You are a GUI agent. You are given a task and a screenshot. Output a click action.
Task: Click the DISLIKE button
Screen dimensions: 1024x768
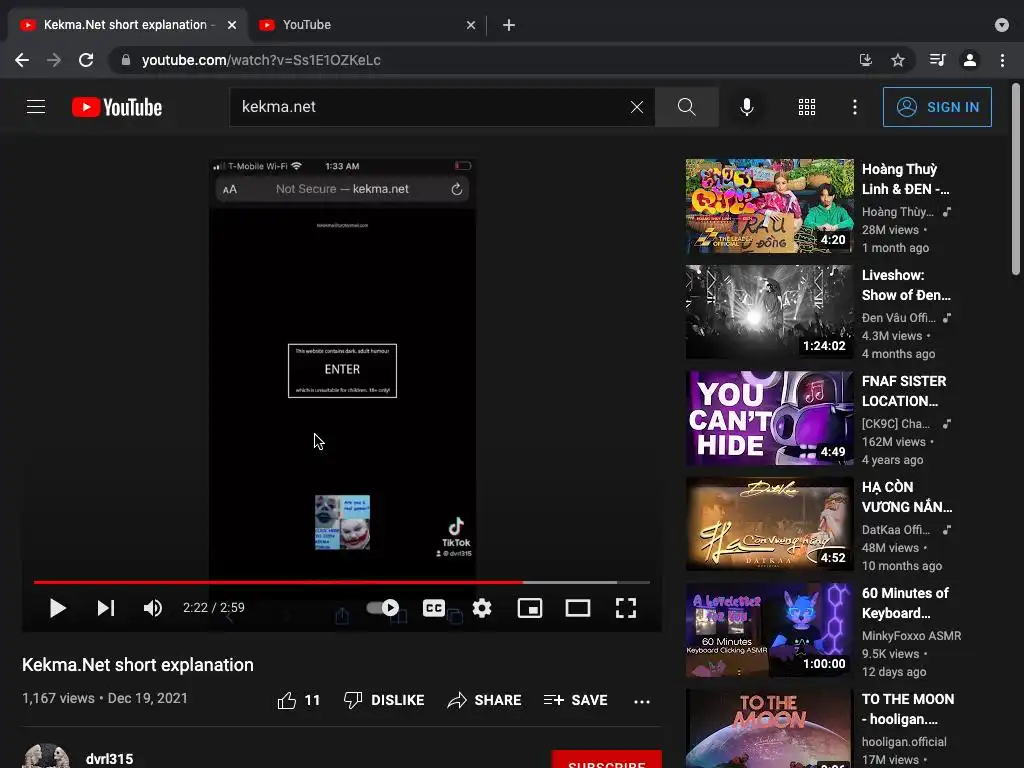[x=384, y=700]
